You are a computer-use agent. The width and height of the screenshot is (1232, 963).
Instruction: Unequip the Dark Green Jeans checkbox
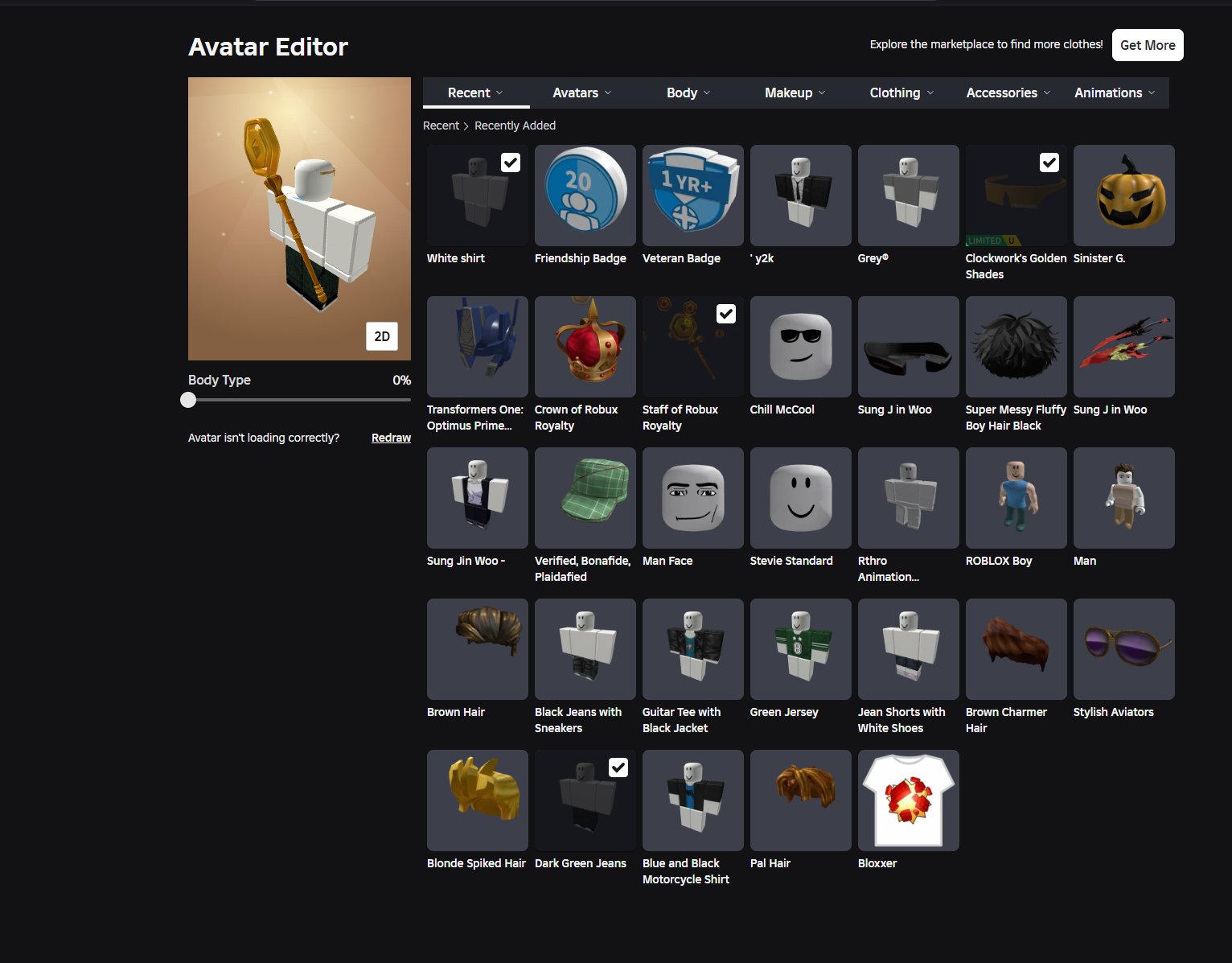click(x=618, y=768)
